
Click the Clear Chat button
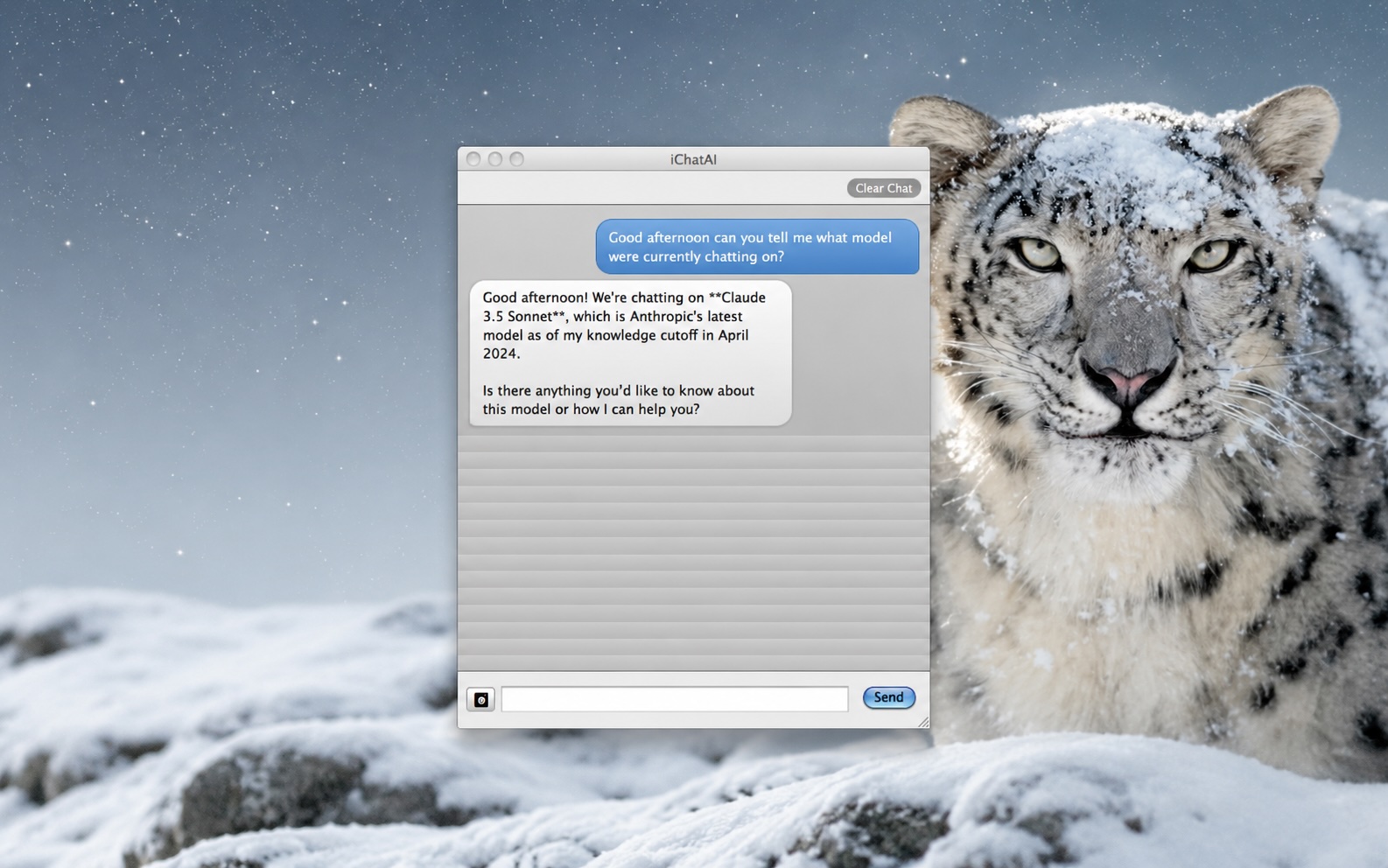point(883,188)
